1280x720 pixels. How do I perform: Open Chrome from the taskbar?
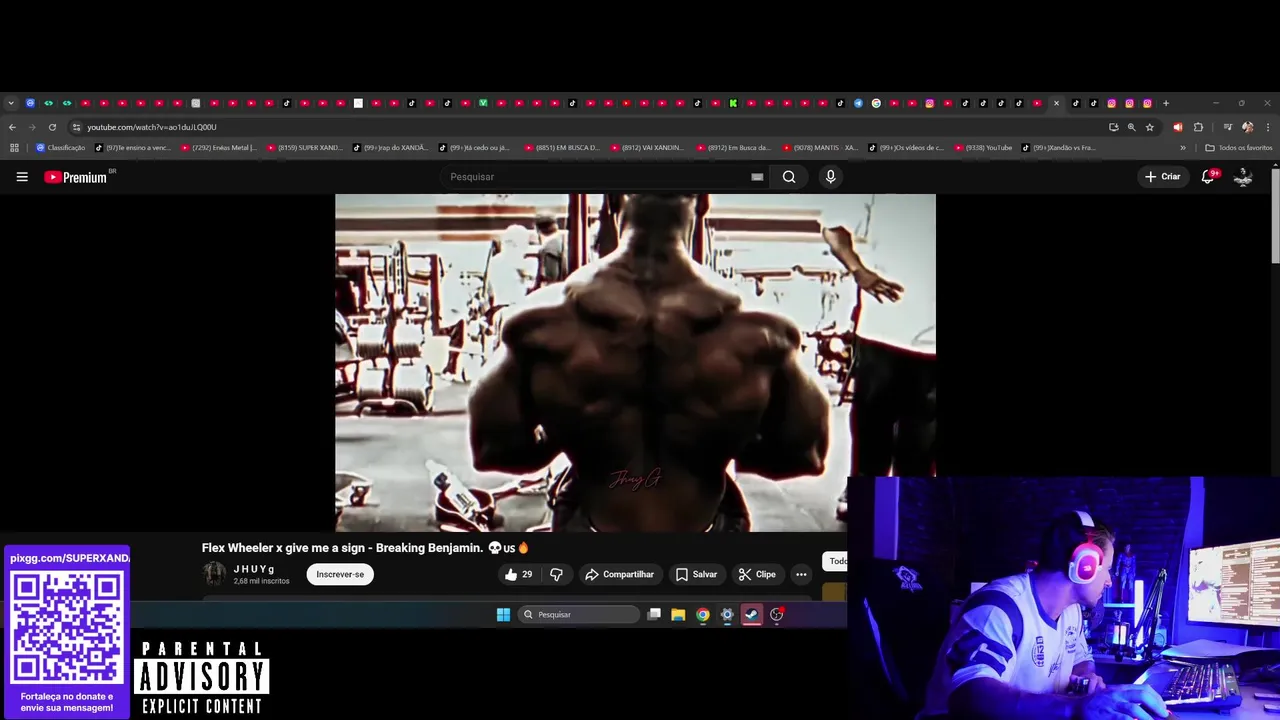pos(703,615)
